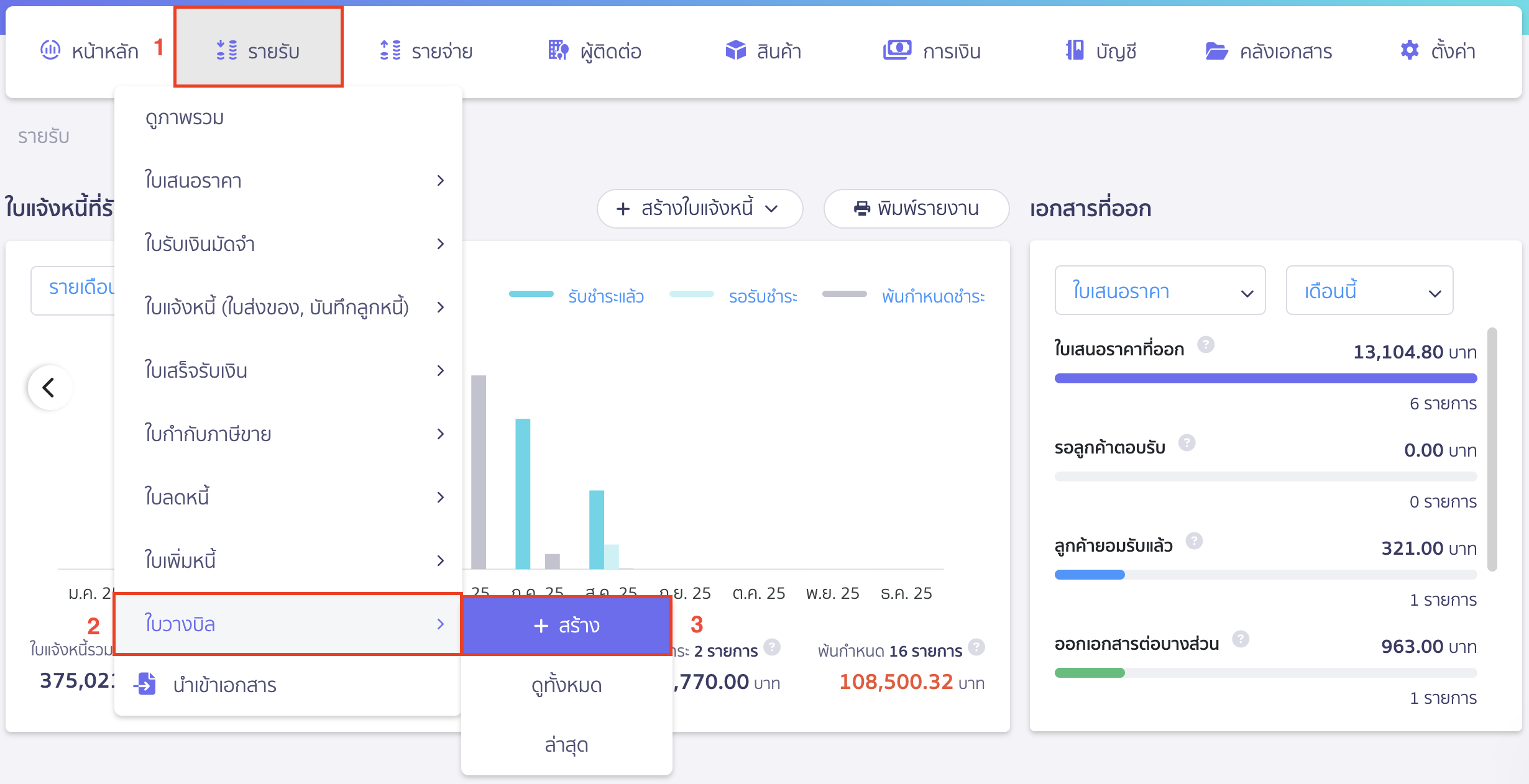Toggle รอรับชำระ chart legend
Image resolution: width=1529 pixels, height=784 pixels.
733,296
